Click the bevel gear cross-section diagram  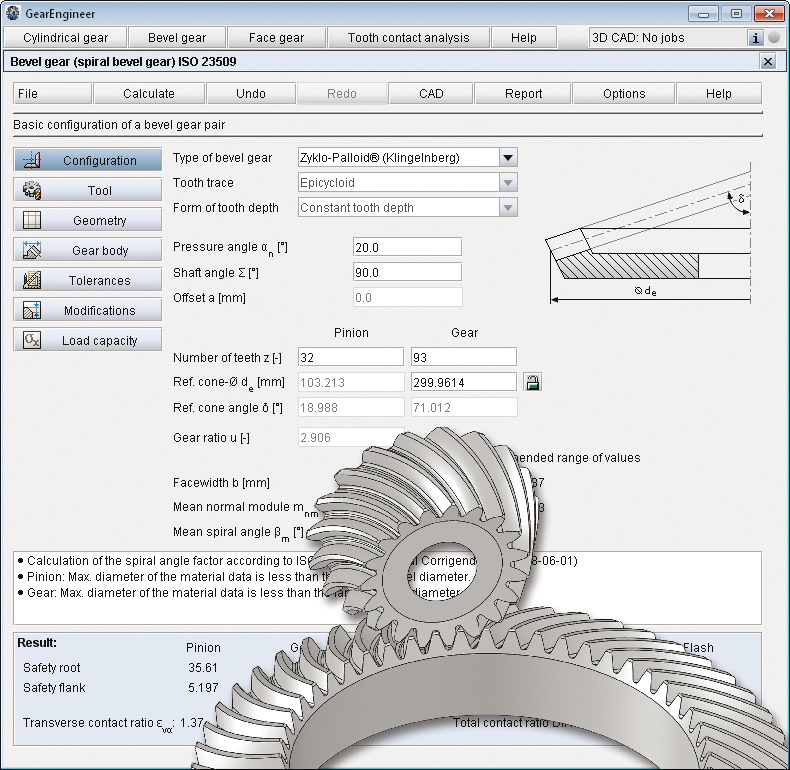click(x=649, y=233)
